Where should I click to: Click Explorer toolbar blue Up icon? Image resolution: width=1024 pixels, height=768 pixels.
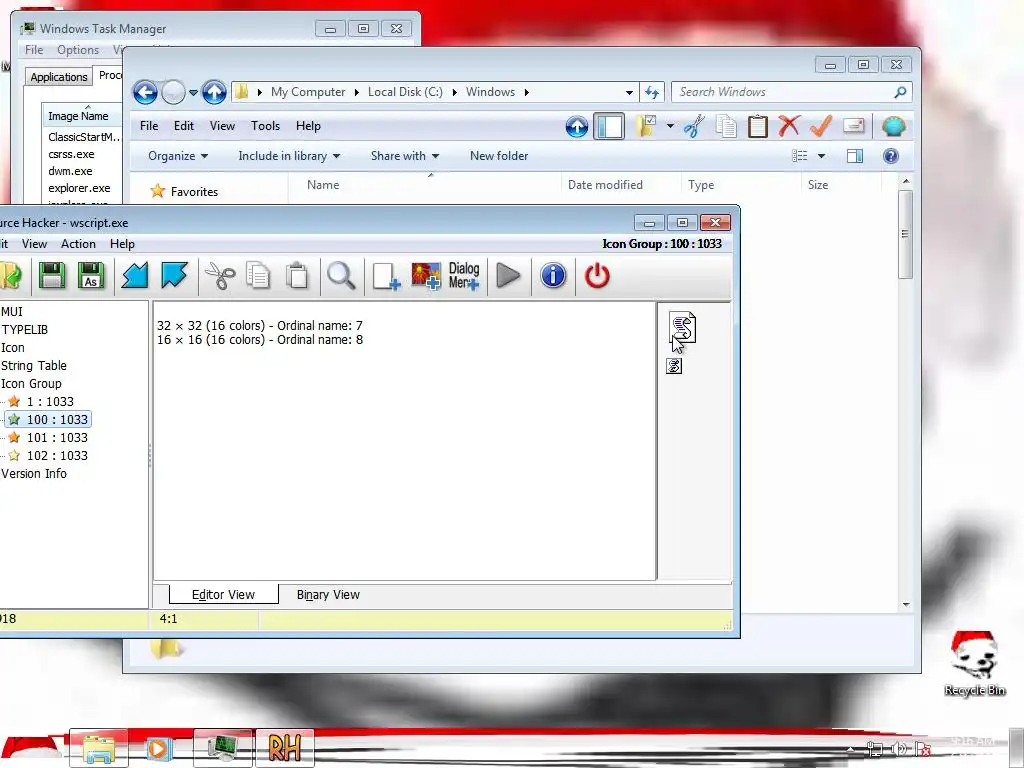(x=577, y=126)
